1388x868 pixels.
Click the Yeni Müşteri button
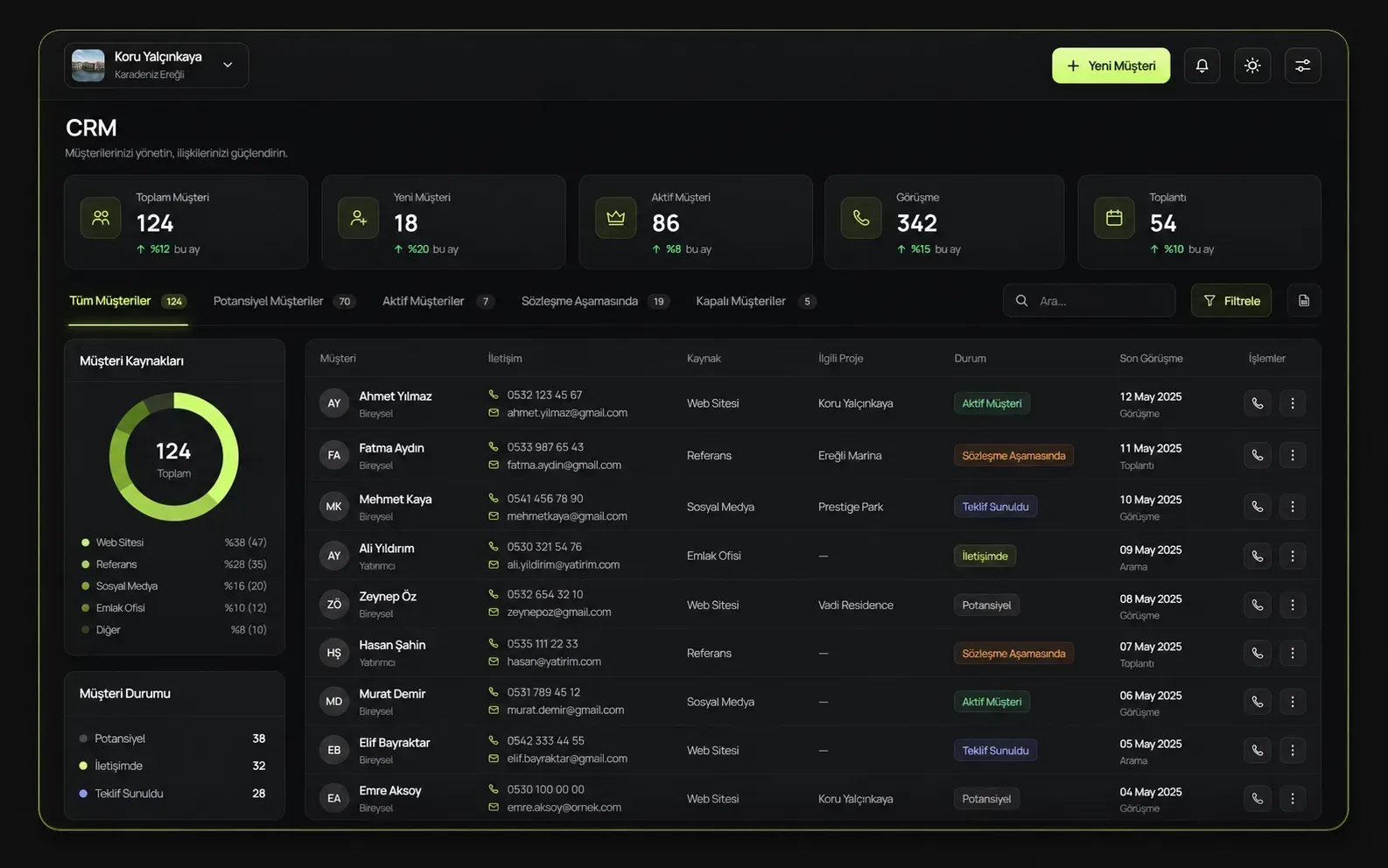point(1111,66)
